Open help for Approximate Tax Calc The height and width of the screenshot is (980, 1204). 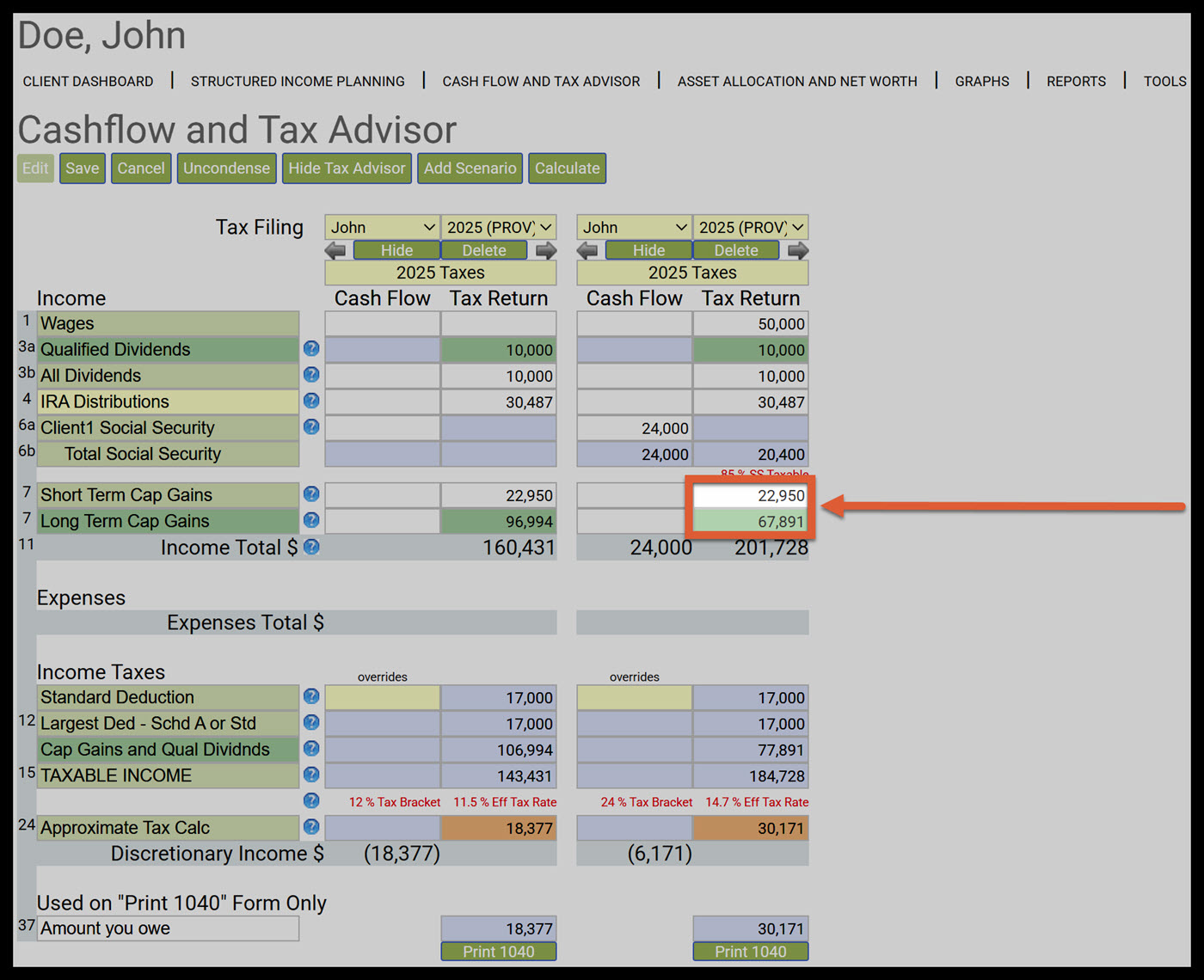[x=311, y=827]
